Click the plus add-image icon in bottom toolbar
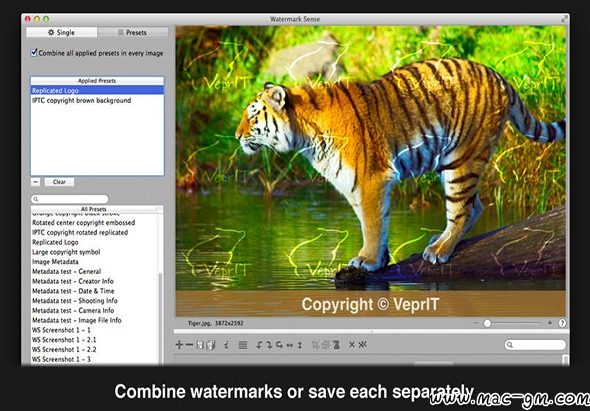This screenshot has width=590, height=411. click(179, 344)
